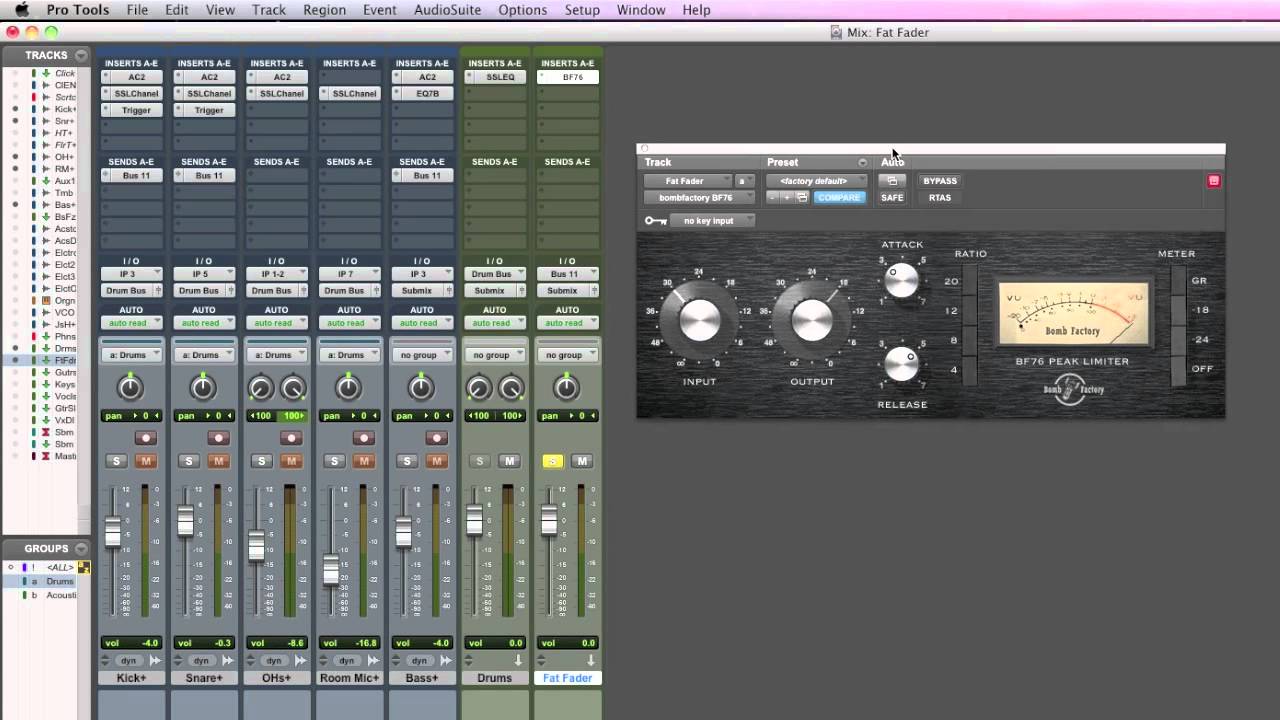Open the Tracks list dropdown menu

coord(81,55)
